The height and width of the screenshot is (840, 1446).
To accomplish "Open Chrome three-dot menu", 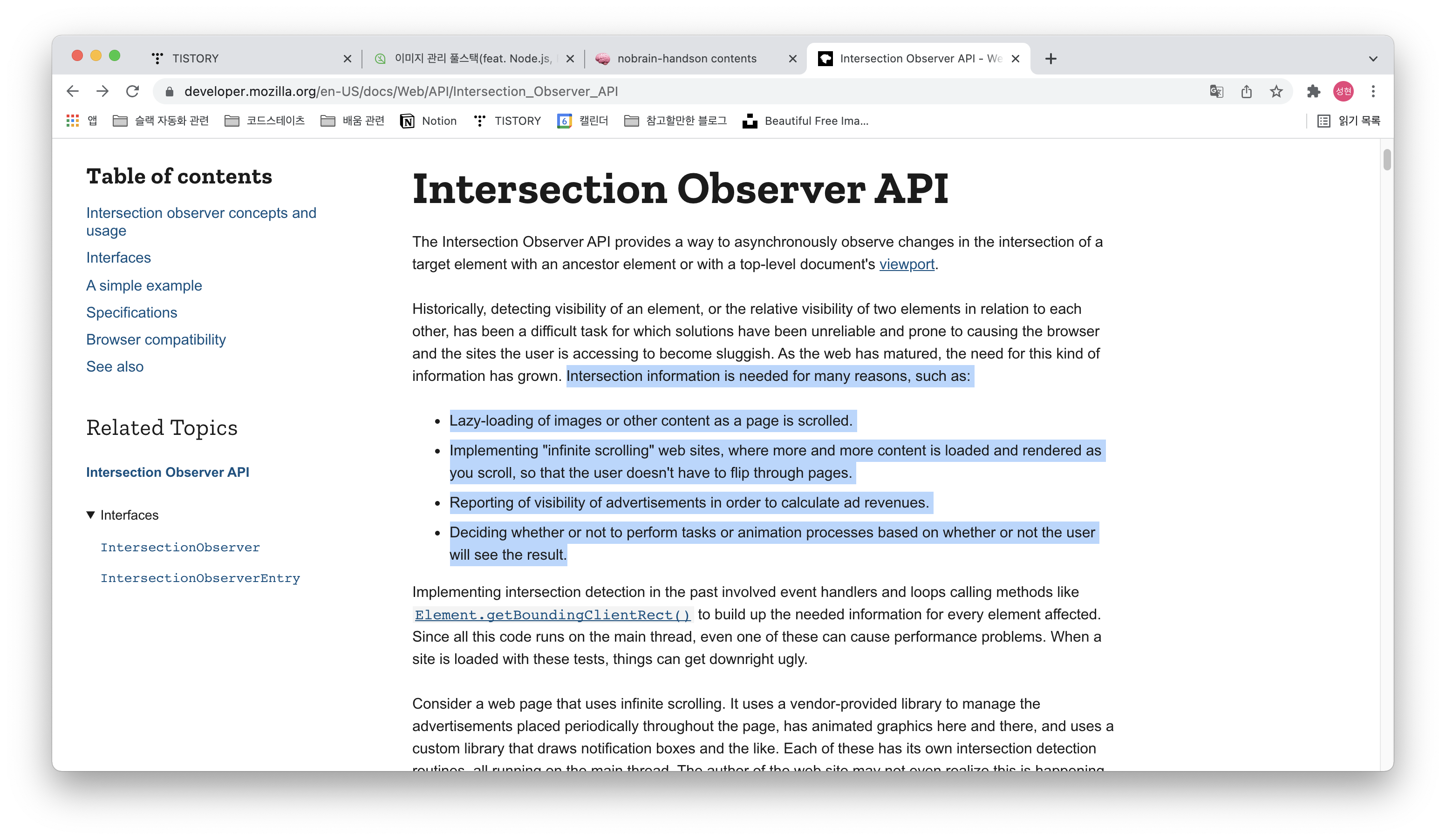I will point(1373,91).
